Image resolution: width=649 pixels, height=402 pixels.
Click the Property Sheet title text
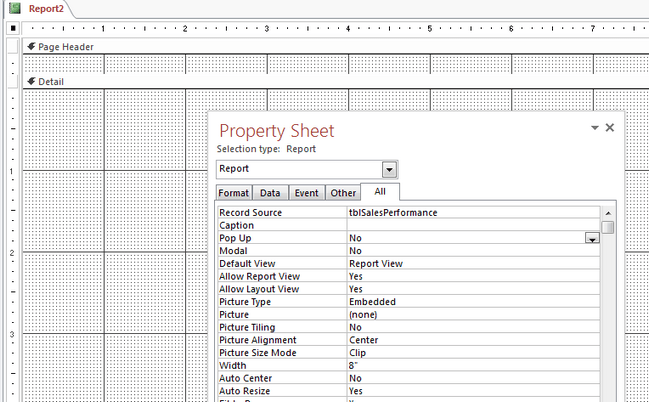click(x=276, y=131)
